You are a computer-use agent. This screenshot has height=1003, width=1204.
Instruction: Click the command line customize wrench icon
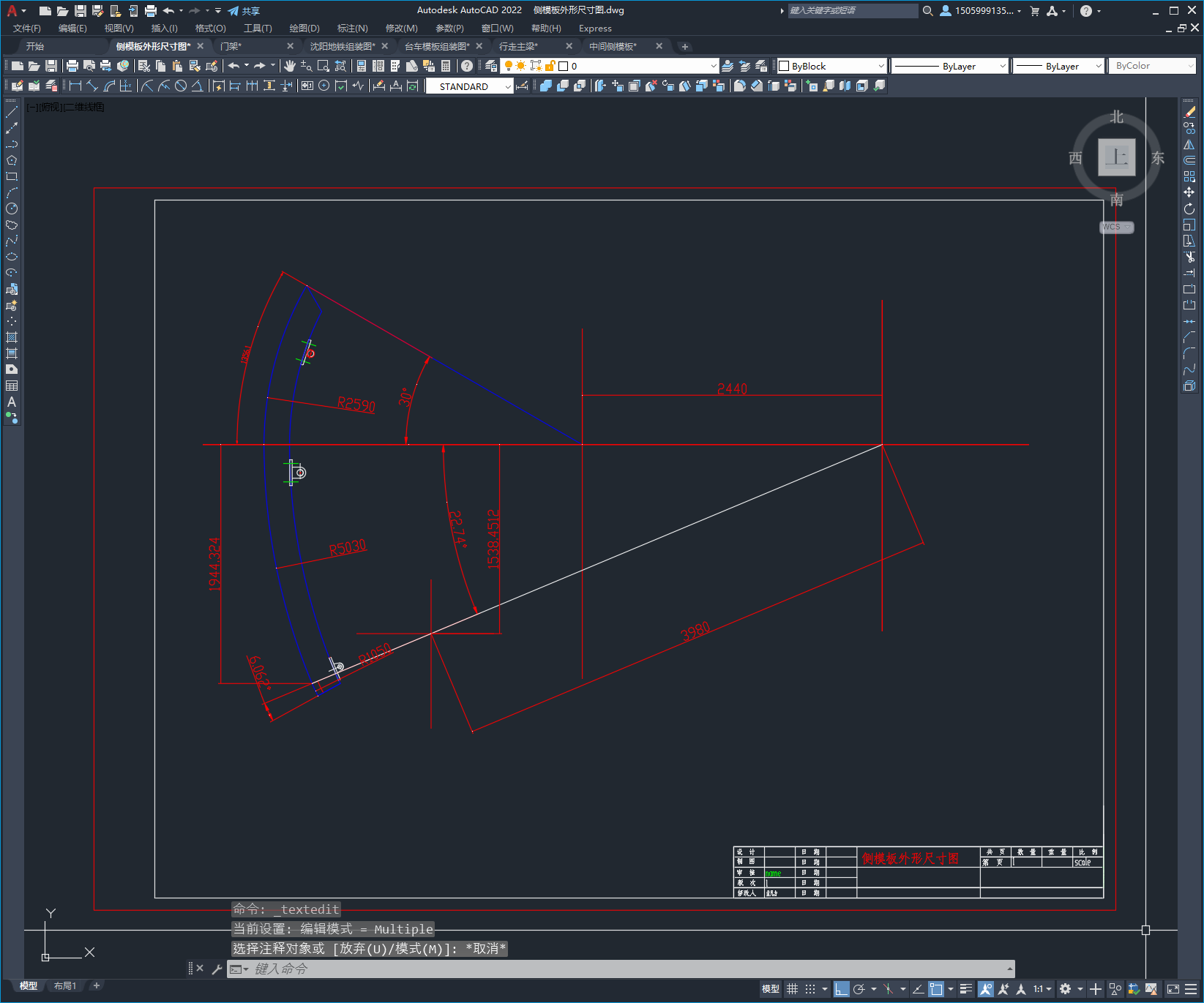pos(217,969)
